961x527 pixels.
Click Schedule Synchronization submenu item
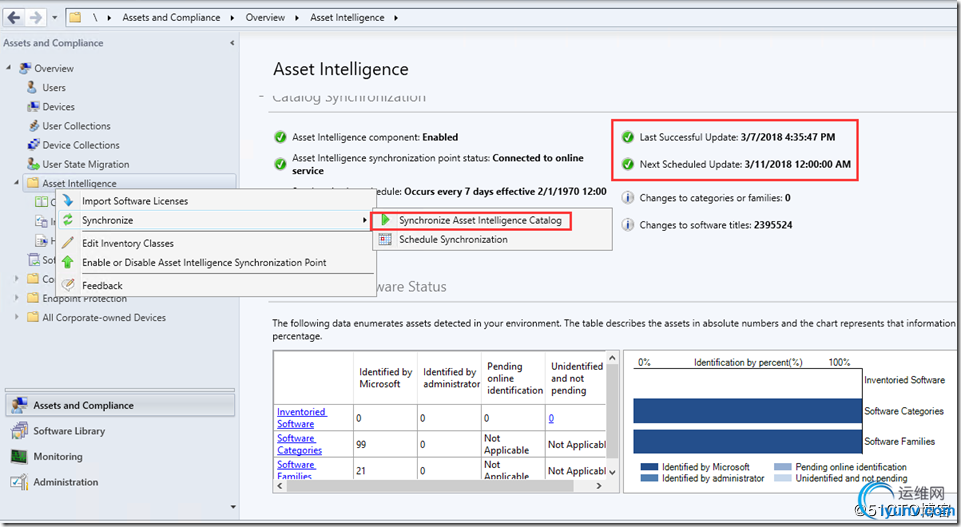pyautogui.click(x=492, y=240)
